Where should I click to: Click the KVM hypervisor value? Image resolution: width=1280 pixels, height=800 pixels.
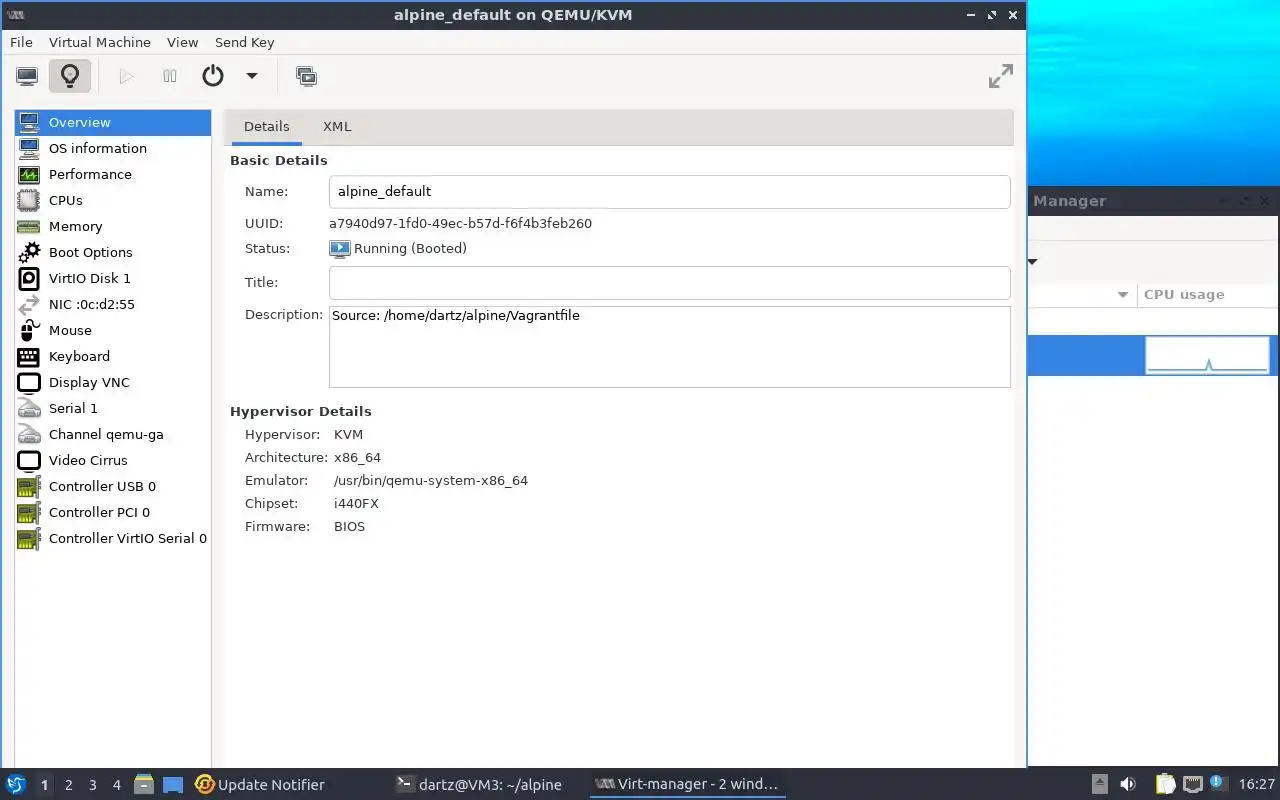click(x=349, y=434)
